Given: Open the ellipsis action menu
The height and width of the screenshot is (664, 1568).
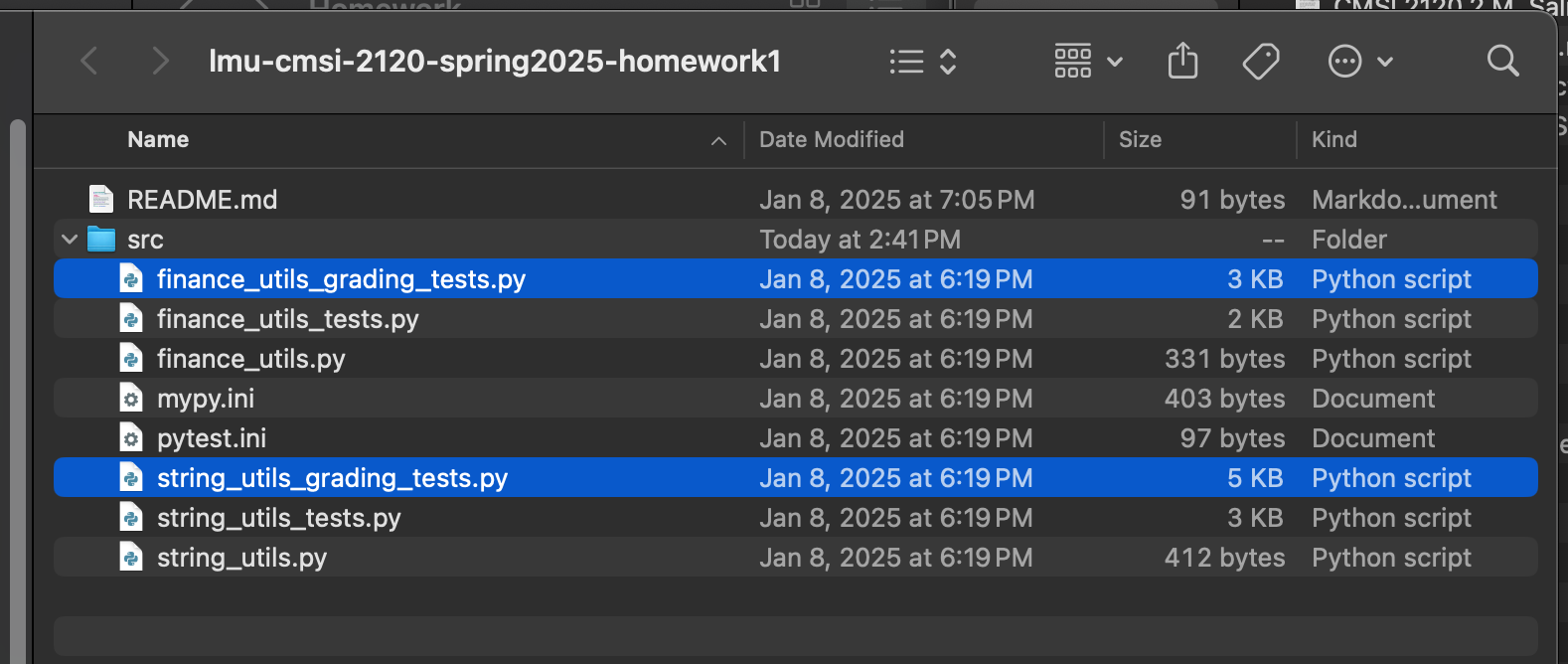Looking at the screenshot, I should pyautogui.click(x=1360, y=62).
